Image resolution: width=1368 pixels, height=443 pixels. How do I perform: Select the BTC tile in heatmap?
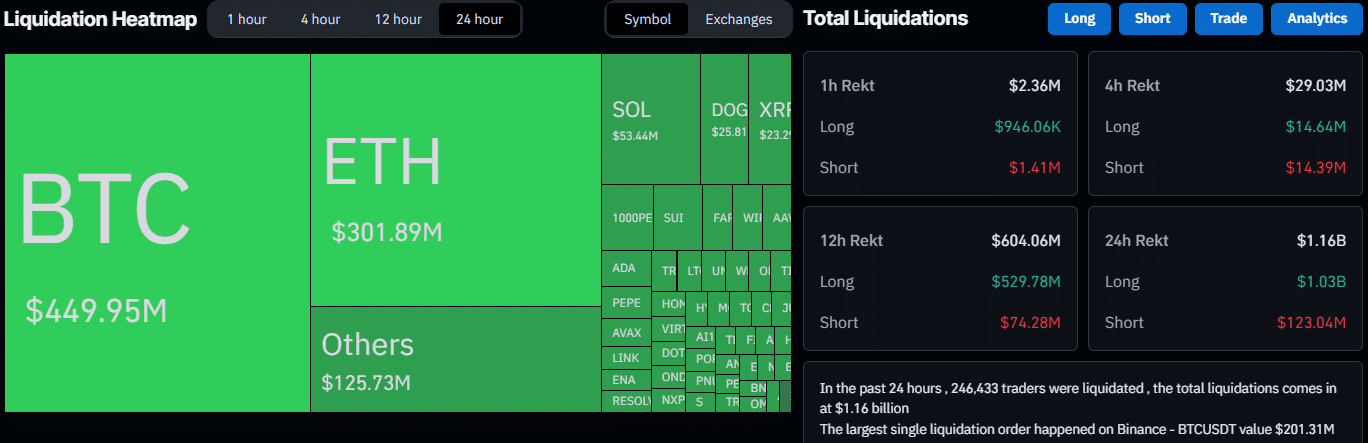tap(157, 232)
